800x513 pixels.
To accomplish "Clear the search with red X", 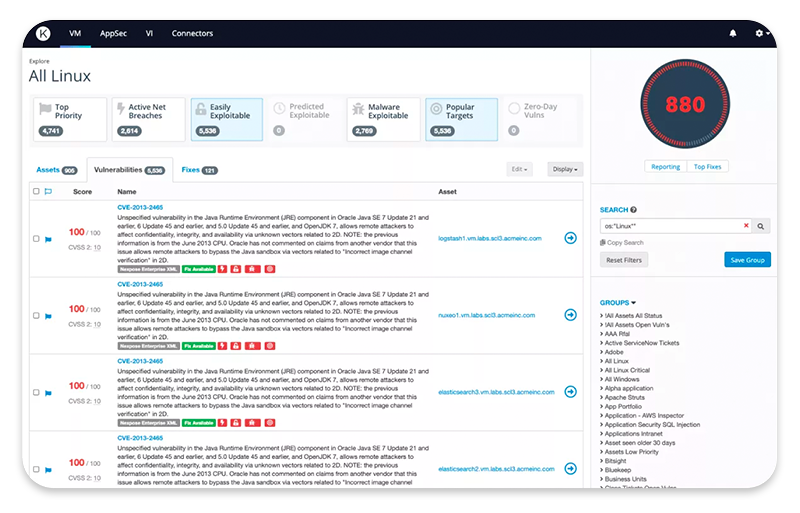I will 746,226.
